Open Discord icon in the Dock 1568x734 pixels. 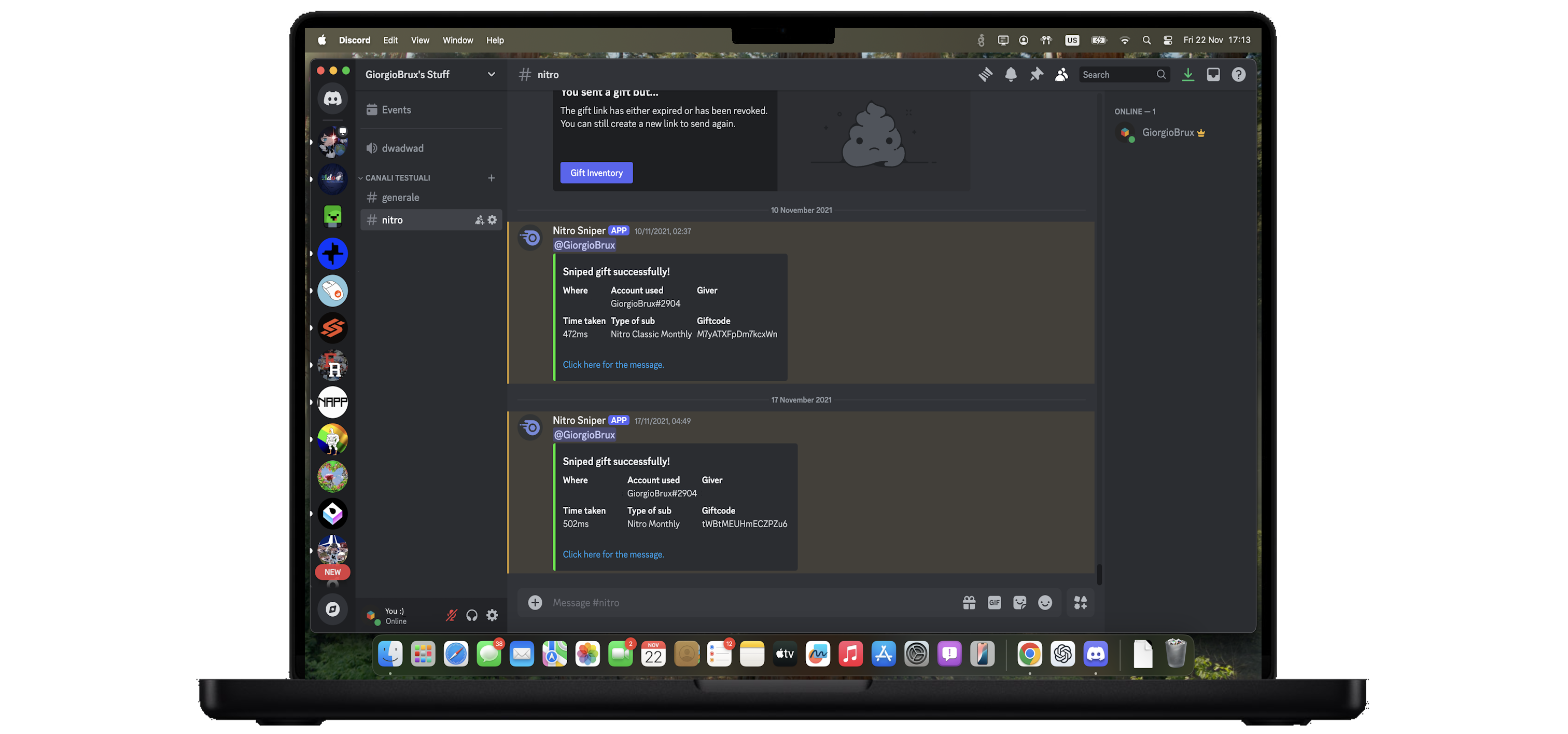click(x=1095, y=654)
